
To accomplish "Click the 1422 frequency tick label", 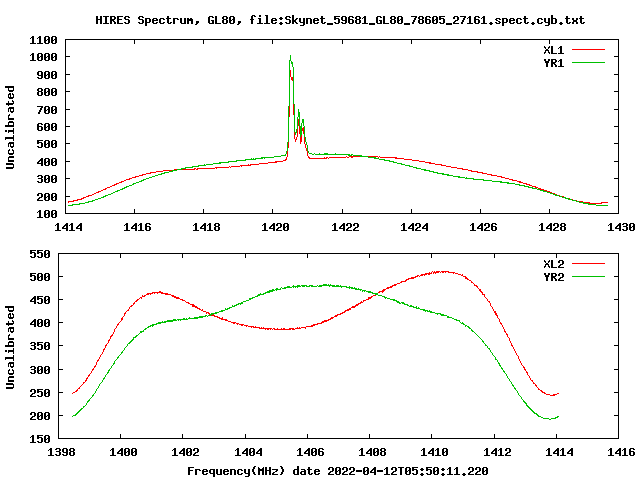I will tap(345, 227).
